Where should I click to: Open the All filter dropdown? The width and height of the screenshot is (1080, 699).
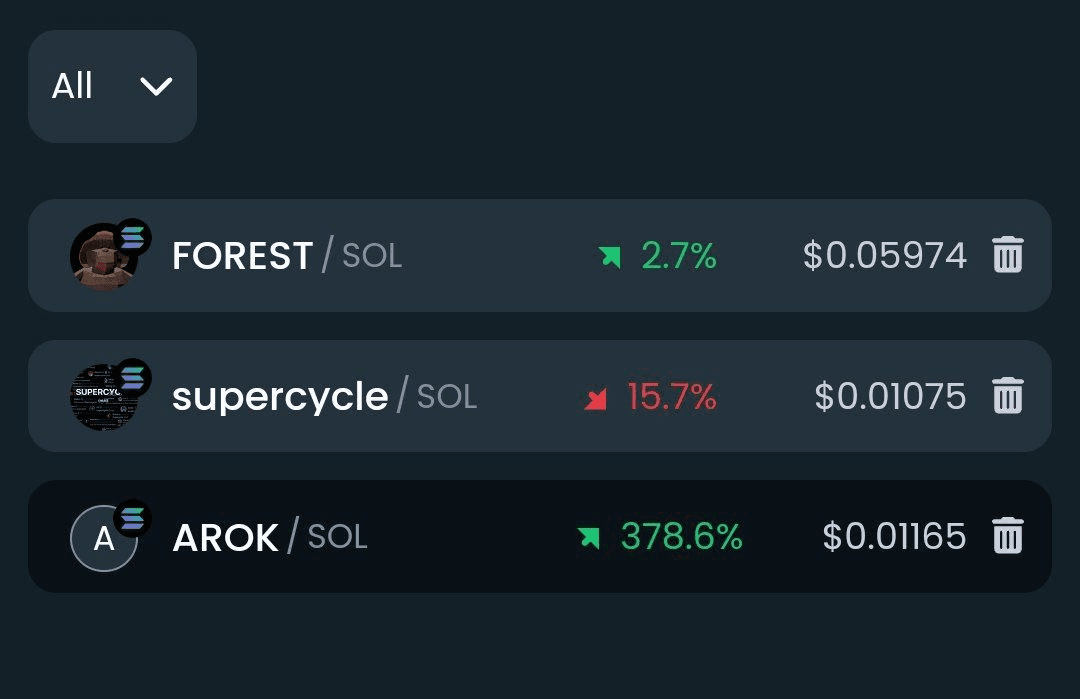pyautogui.click(x=112, y=86)
